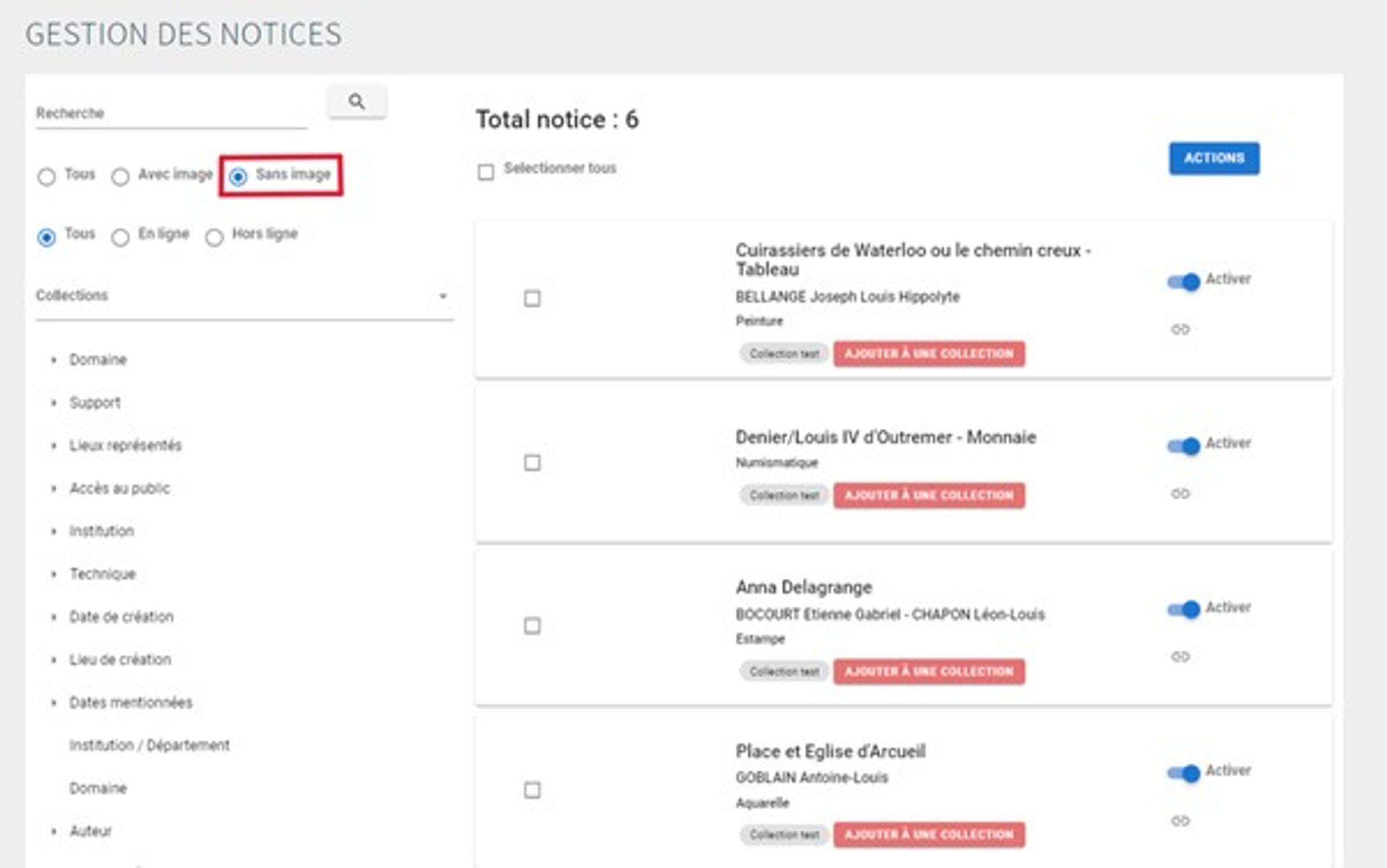Expand the Date de création facet
The image size is (1387, 868).
click(x=121, y=617)
